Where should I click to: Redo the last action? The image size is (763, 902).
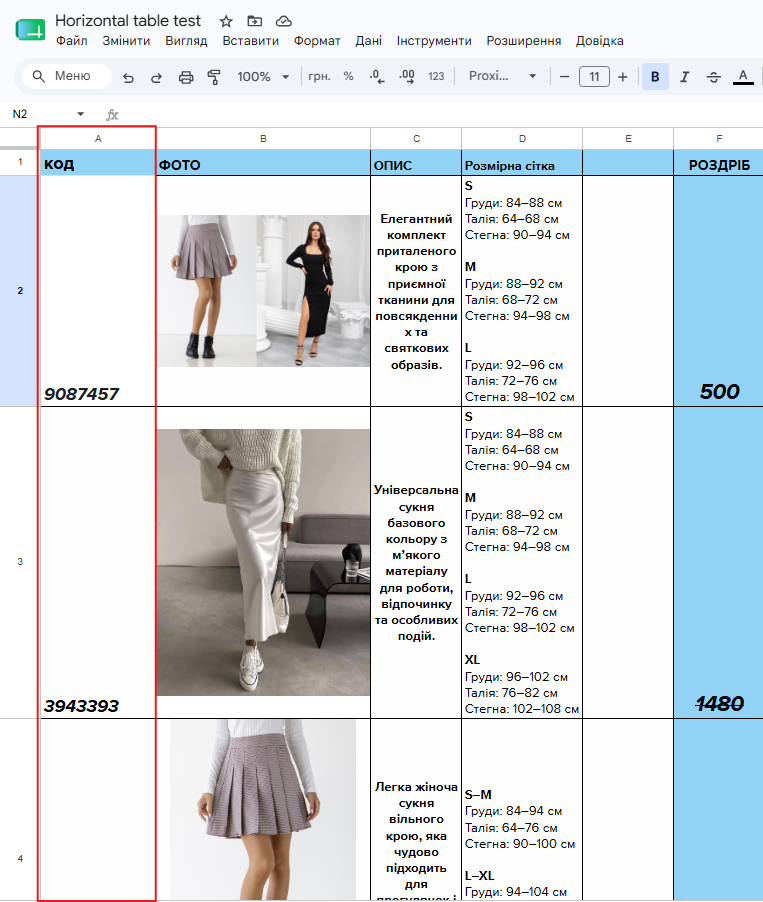pos(156,77)
